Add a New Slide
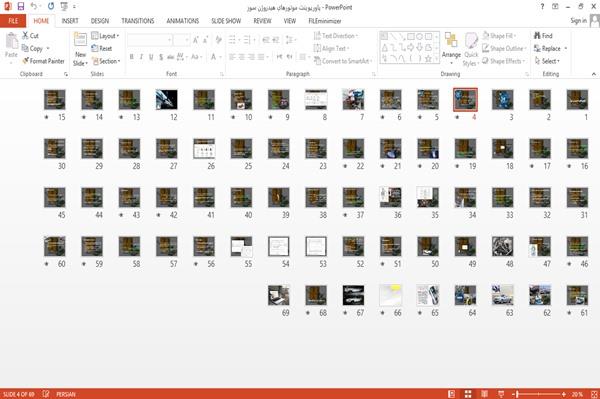 coord(80,50)
